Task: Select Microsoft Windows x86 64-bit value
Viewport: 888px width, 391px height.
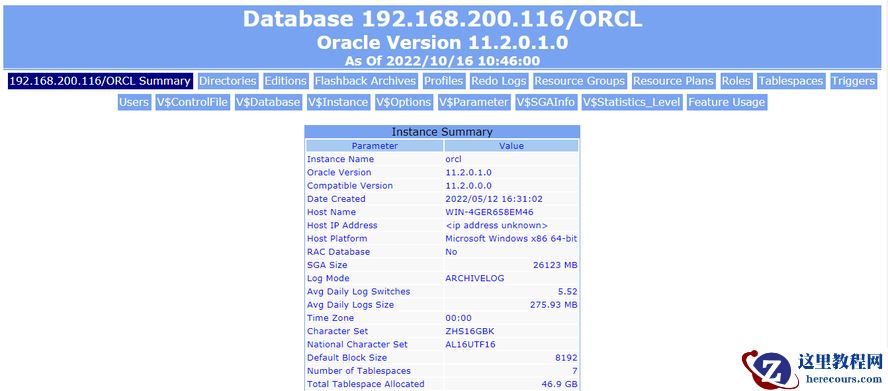Action: click(x=511, y=239)
